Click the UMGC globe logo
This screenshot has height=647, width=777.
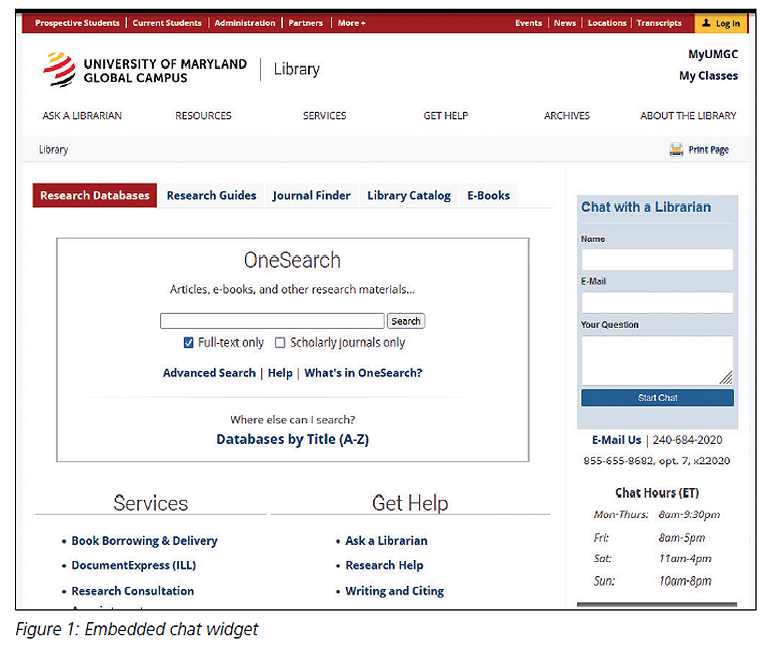pos(59,69)
